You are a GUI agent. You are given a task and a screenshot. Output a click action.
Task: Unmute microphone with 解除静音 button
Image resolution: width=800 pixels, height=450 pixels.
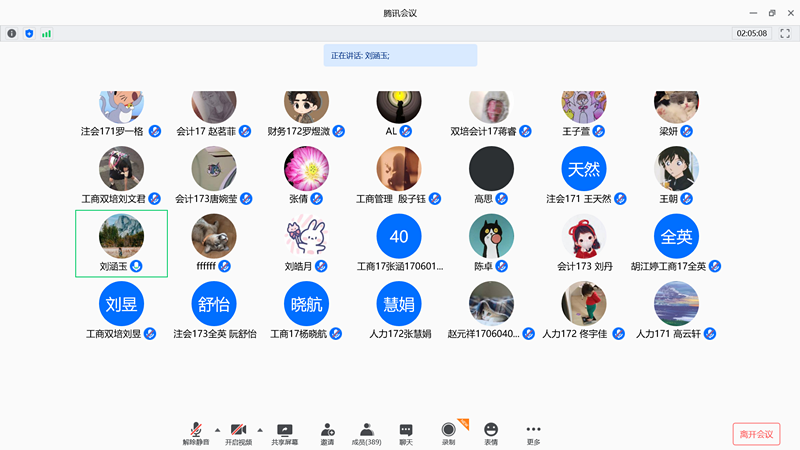click(196, 431)
